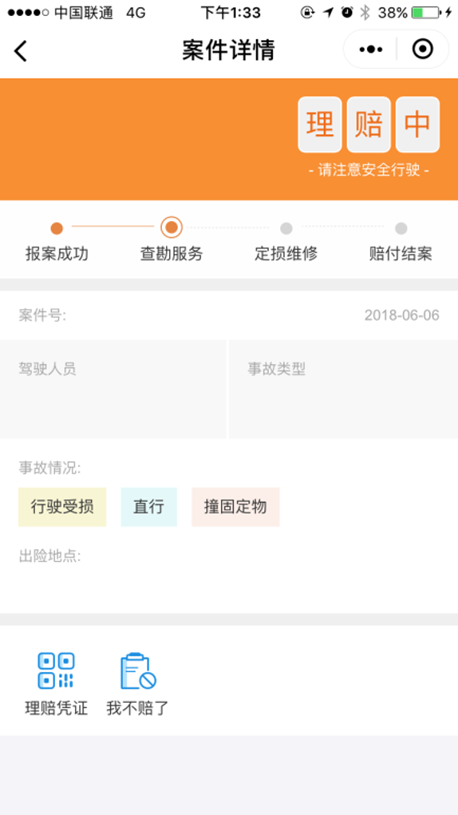458x815 pixels.
Task: Tap the battery indicator in status bar
Action: 426,13
